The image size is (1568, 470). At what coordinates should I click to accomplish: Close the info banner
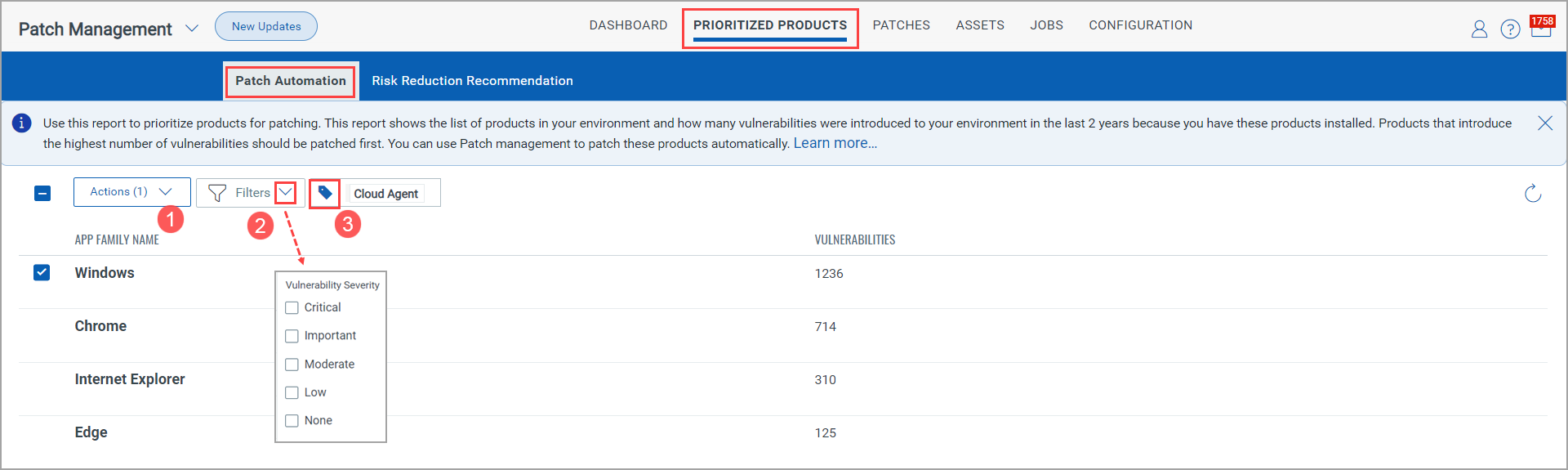tap(1545, 123)
